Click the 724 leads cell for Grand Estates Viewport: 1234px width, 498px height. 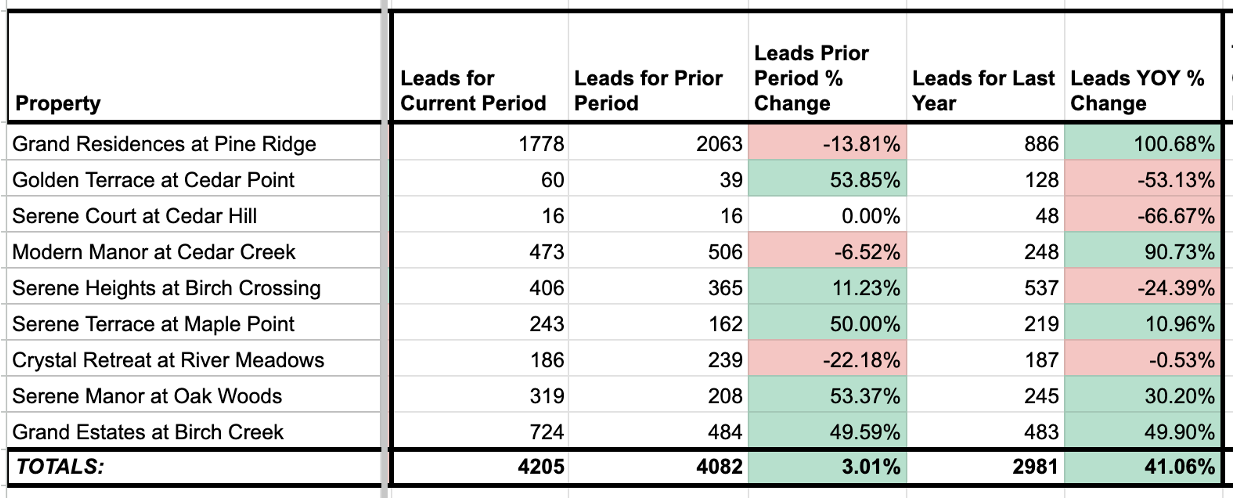(x=478, y=432)
